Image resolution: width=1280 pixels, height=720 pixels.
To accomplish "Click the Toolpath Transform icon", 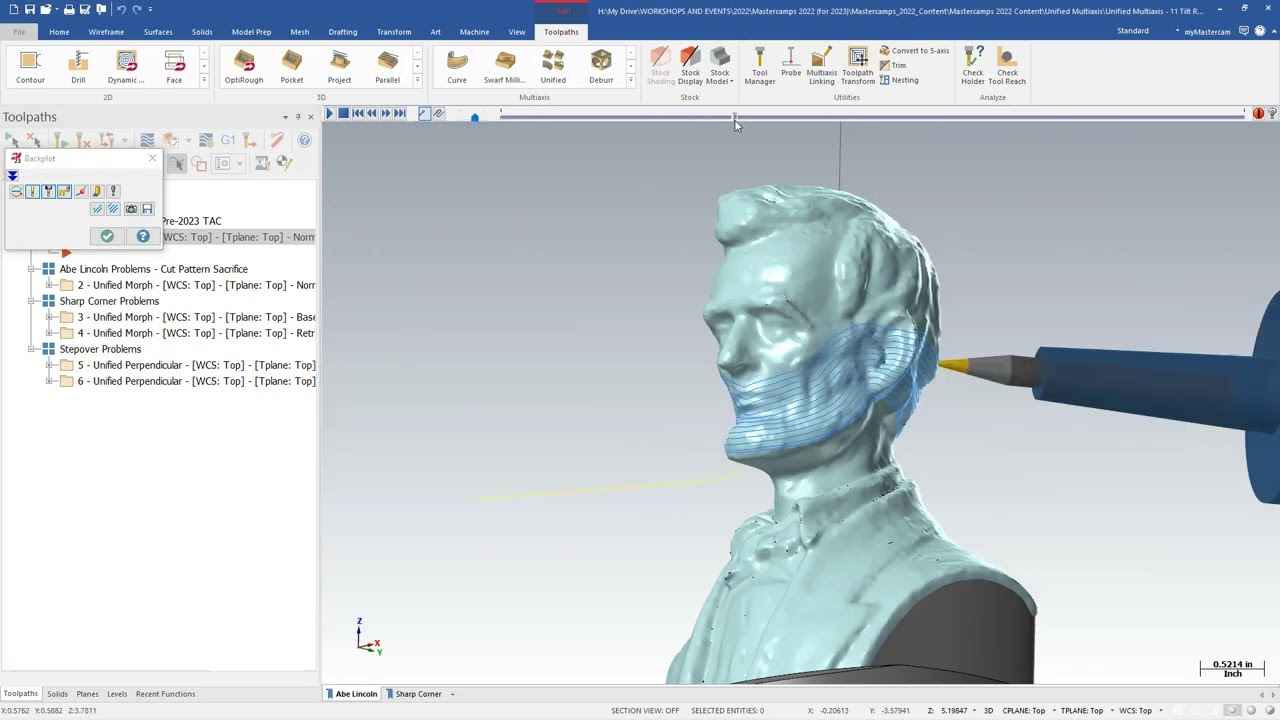I will pos(857,66).
